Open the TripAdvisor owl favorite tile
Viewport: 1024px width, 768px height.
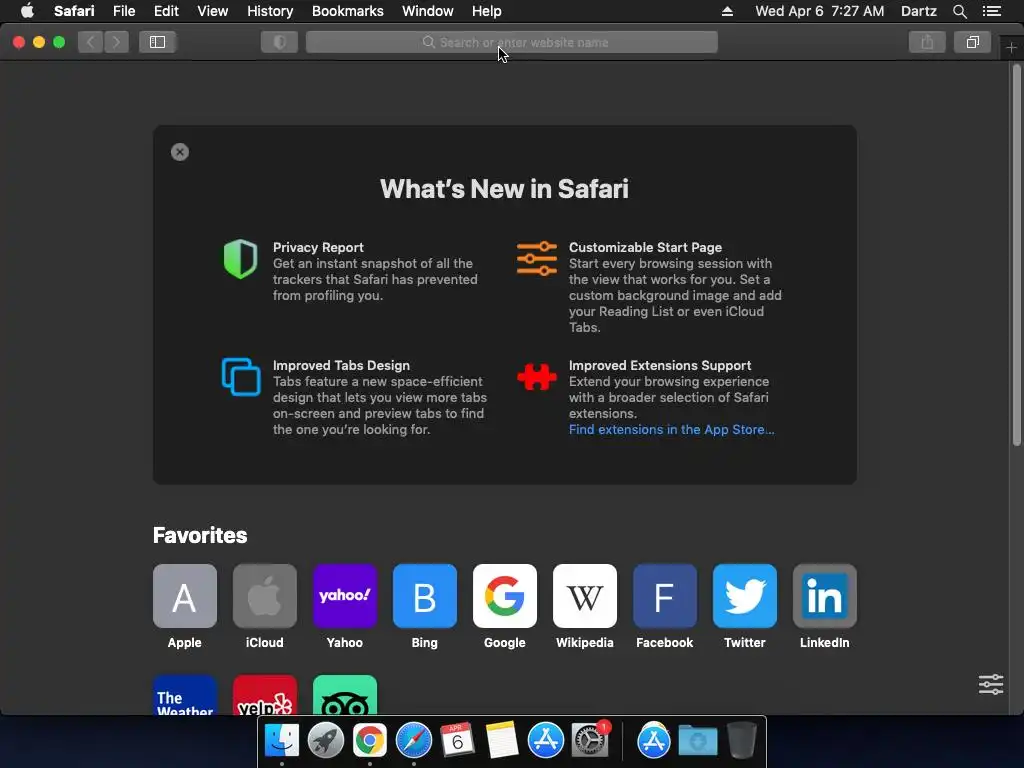coord(345,695)
